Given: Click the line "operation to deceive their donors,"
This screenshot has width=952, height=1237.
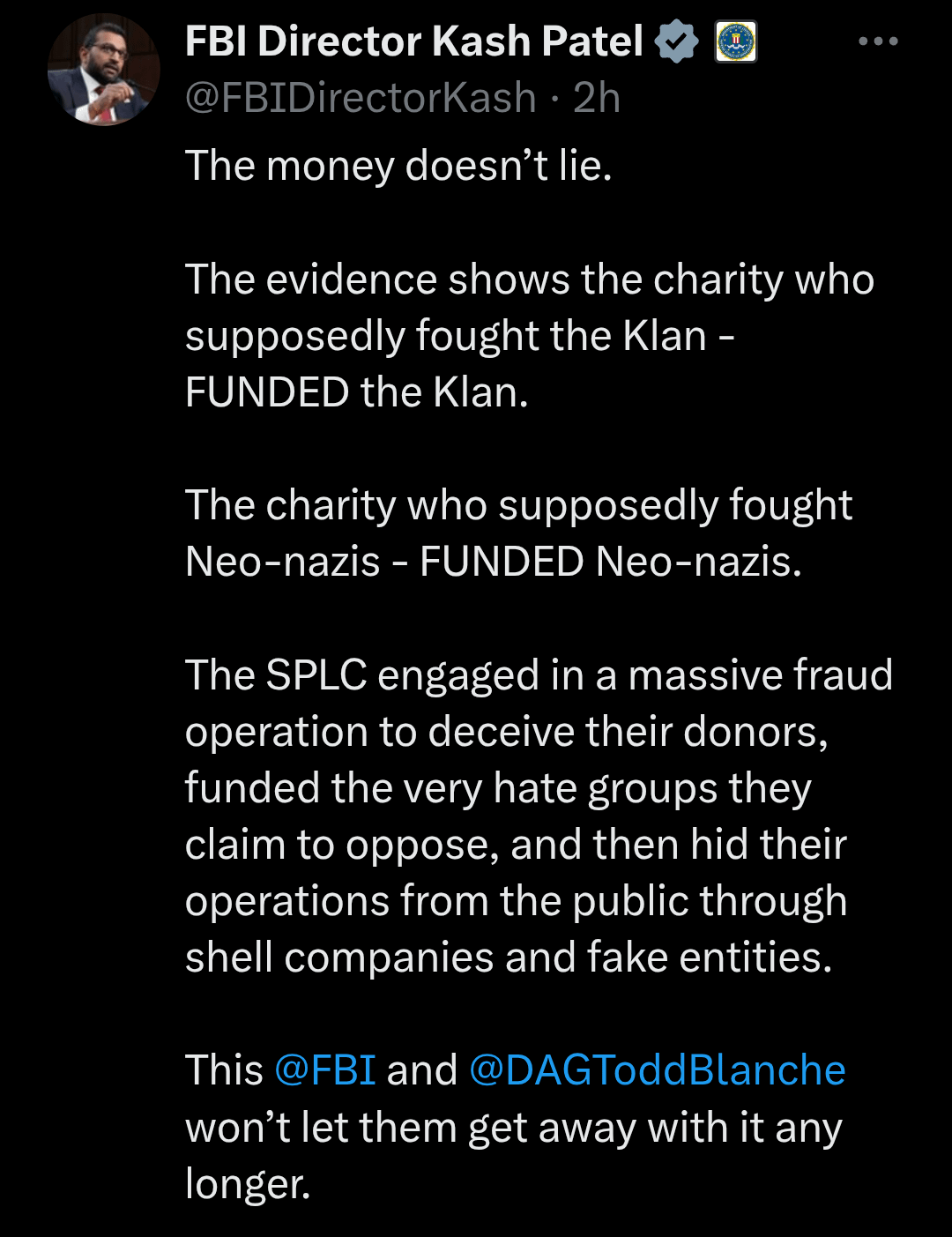Looking at the screenshot, I should [507, 732].
